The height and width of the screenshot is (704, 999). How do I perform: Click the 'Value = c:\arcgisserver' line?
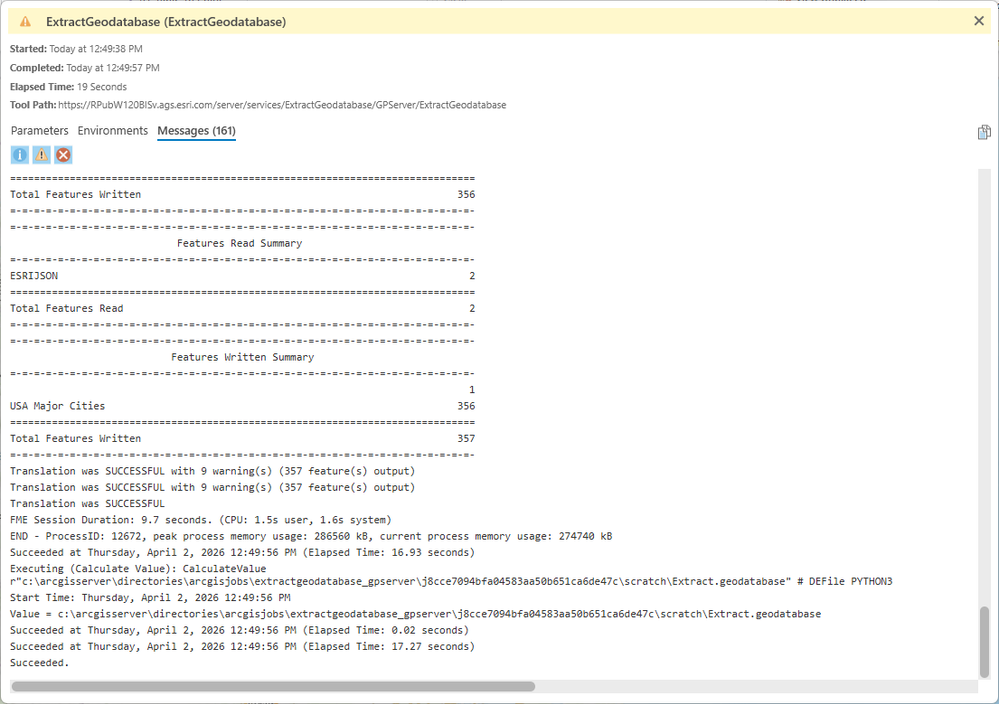pos(415,614)
